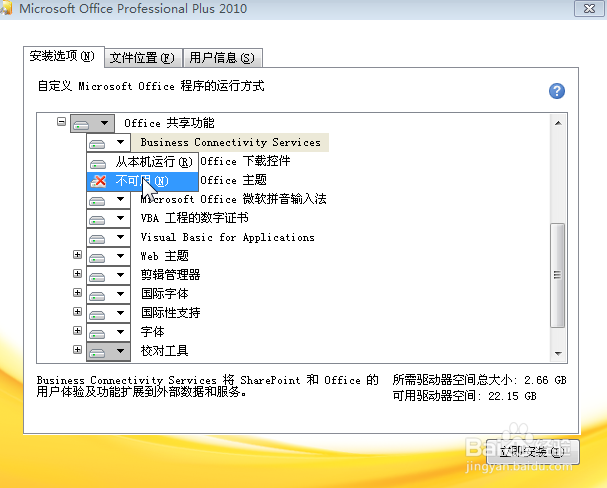
Task: Open install dropdown for Visual Basic for Applications
Action: click(108, 237)
